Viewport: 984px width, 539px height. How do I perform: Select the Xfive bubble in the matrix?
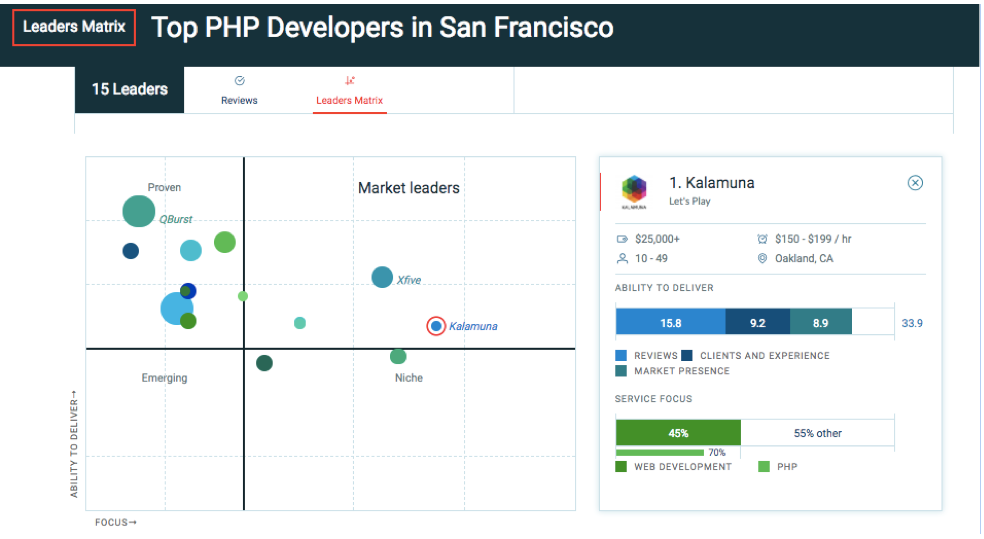[x=382, y=277]
